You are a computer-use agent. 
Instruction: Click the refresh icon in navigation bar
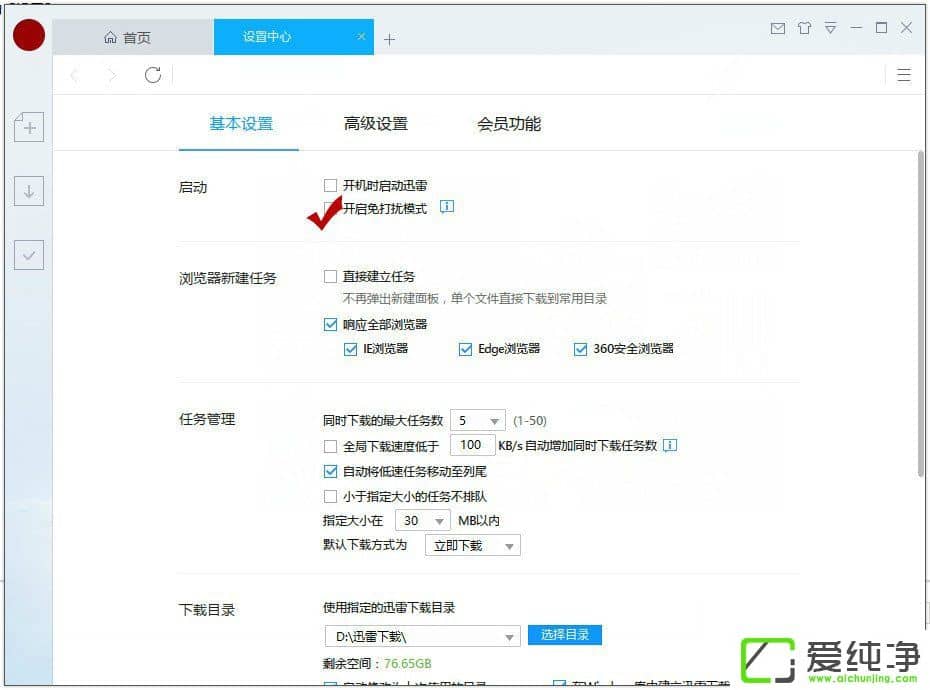(153, 75)
